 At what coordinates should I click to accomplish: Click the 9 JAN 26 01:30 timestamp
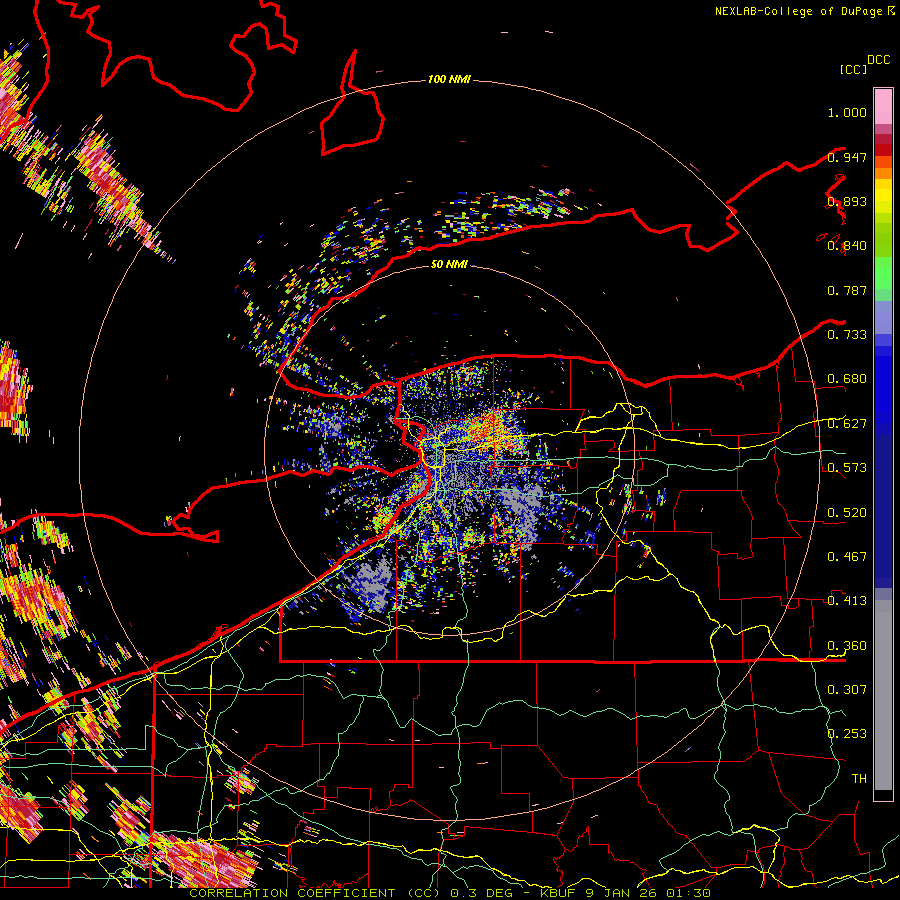[x=648, y=893]
